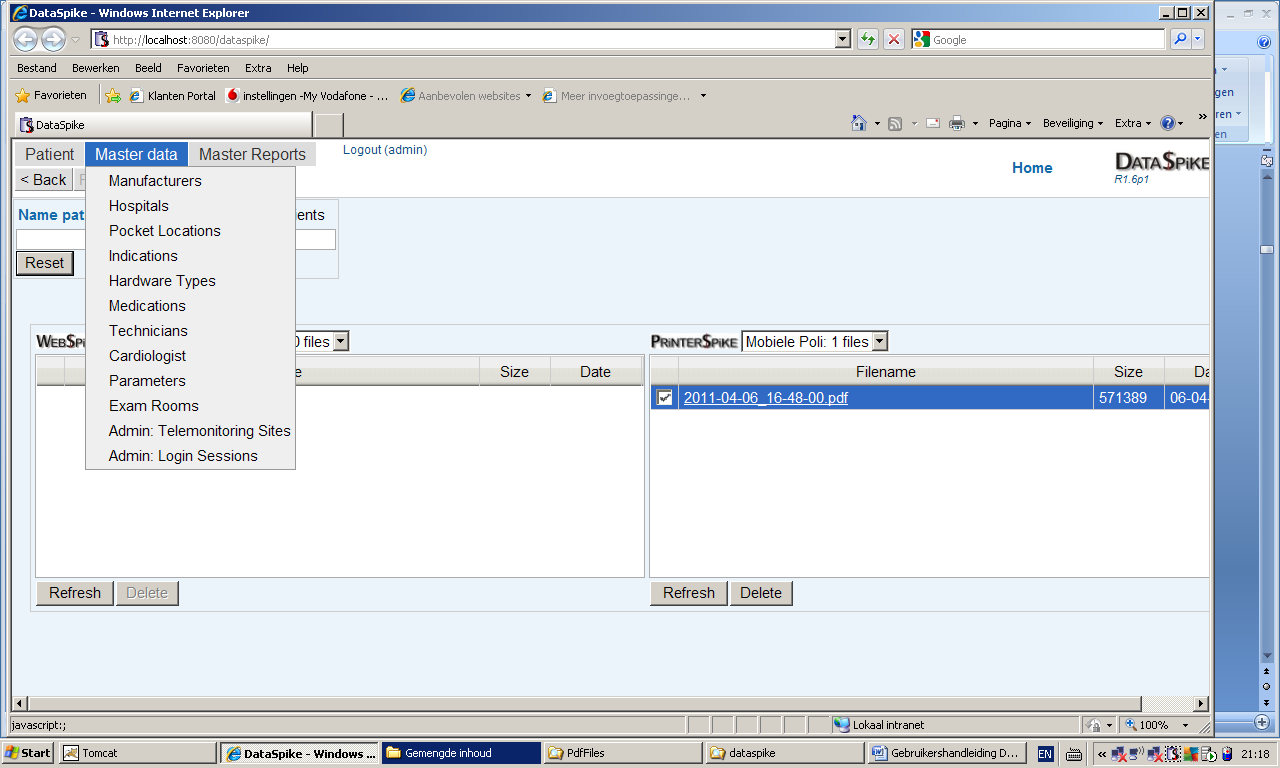Image resolution: width=1280 pixels, height=768 pixels.
Task: Click the EN language indicator in taskbar
Action: pos(1045,754)
